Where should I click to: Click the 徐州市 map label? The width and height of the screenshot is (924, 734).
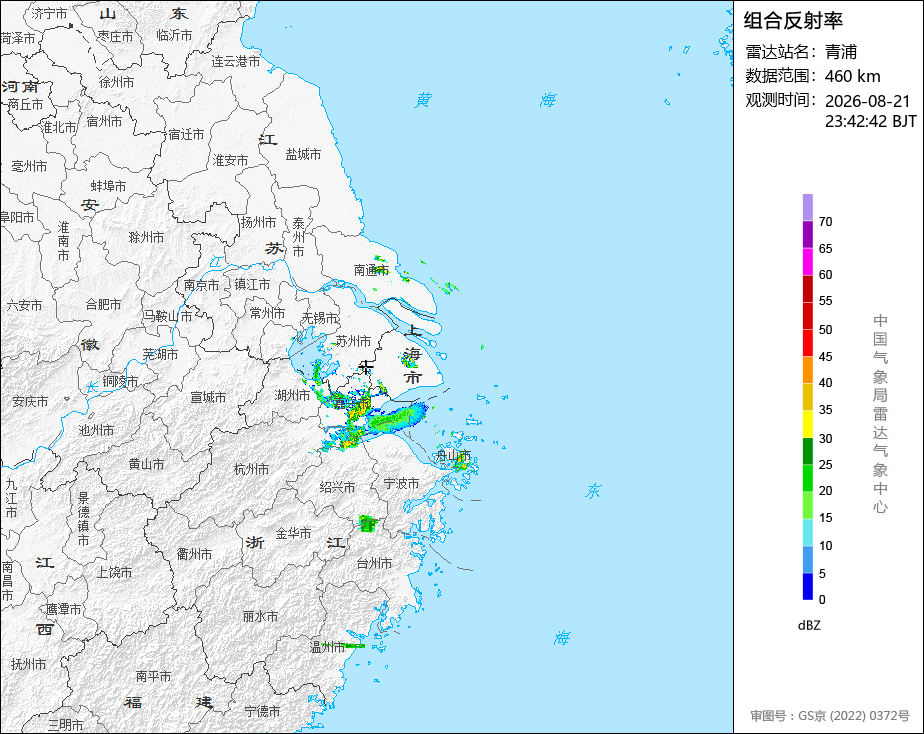[x=117, y=82]
